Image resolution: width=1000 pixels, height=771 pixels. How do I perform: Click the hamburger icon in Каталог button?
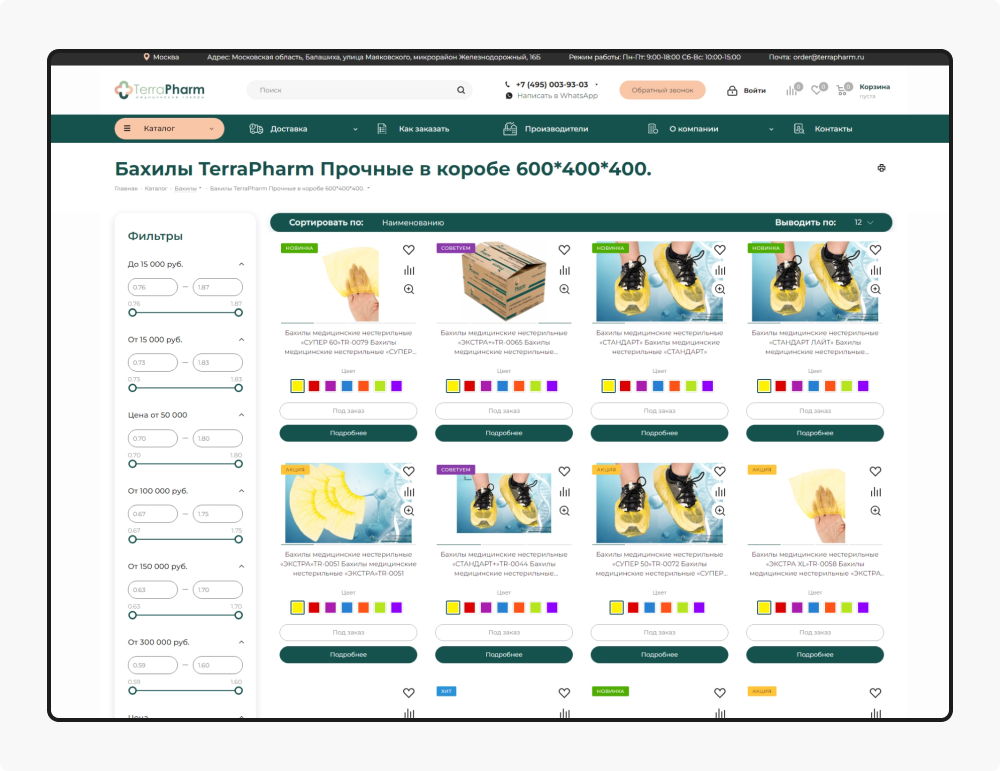click(127, 128)
